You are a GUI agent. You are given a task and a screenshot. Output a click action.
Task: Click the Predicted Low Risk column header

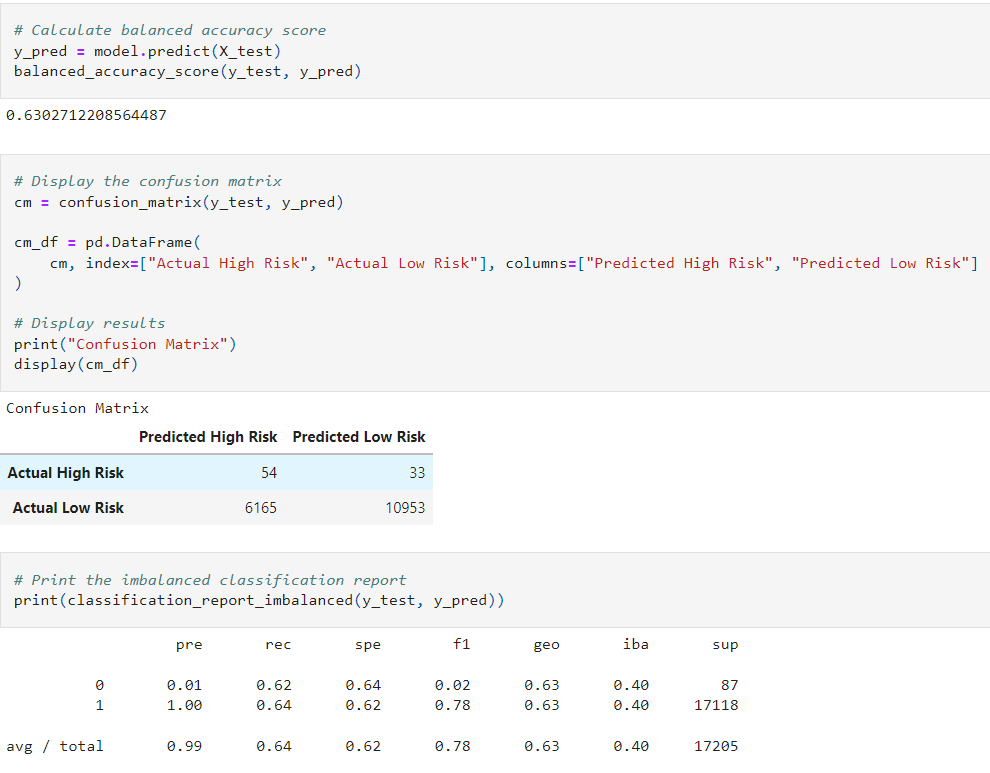pos(359,437)
